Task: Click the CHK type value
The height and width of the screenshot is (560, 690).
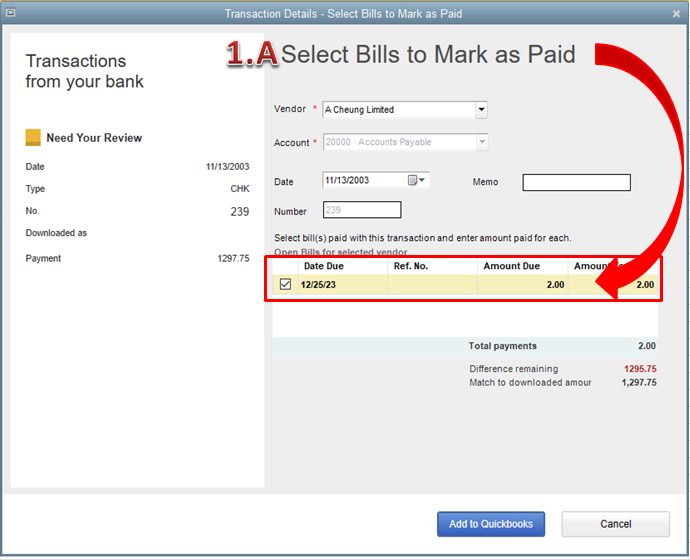Action: coord(240,189)
